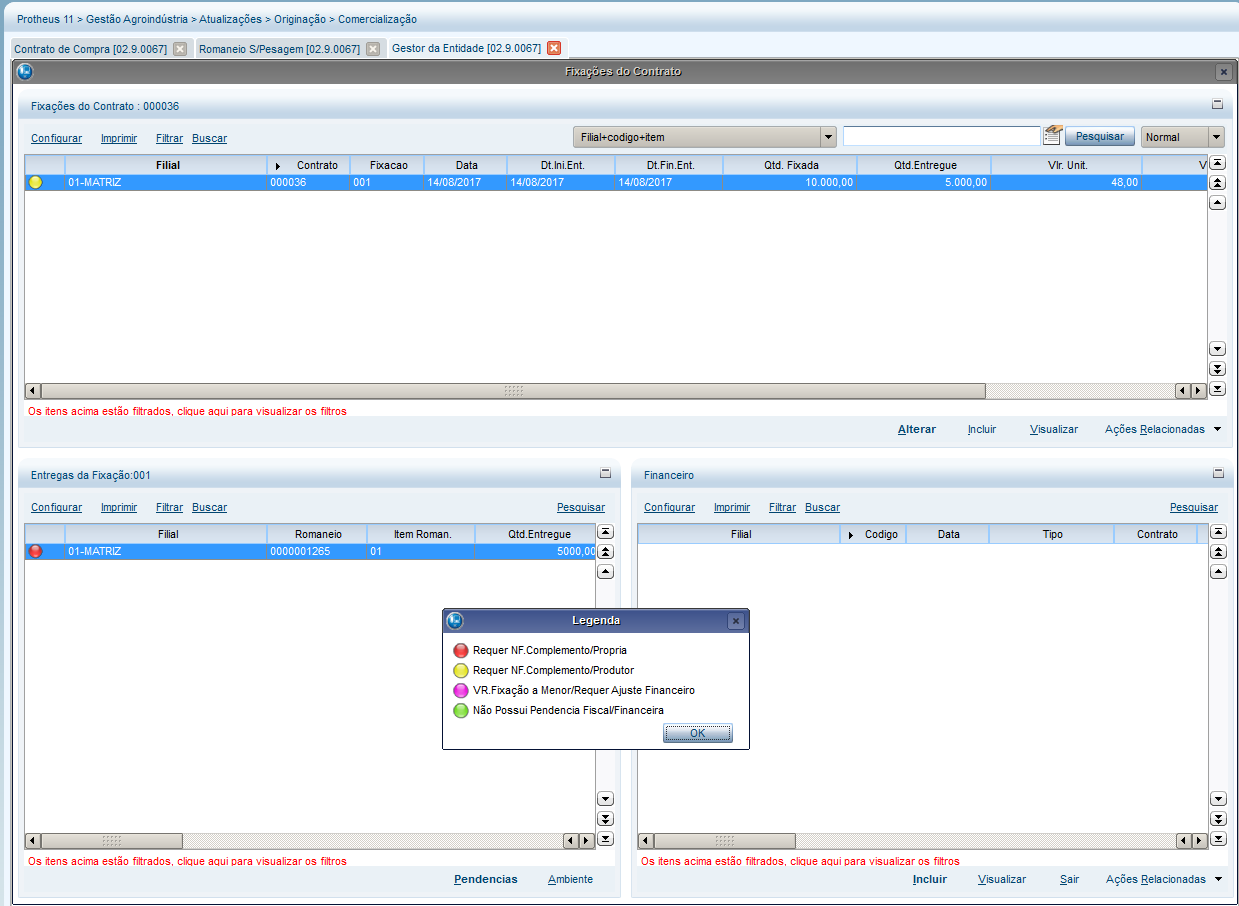Close the Legenda dialog with X

coord(736,621)
